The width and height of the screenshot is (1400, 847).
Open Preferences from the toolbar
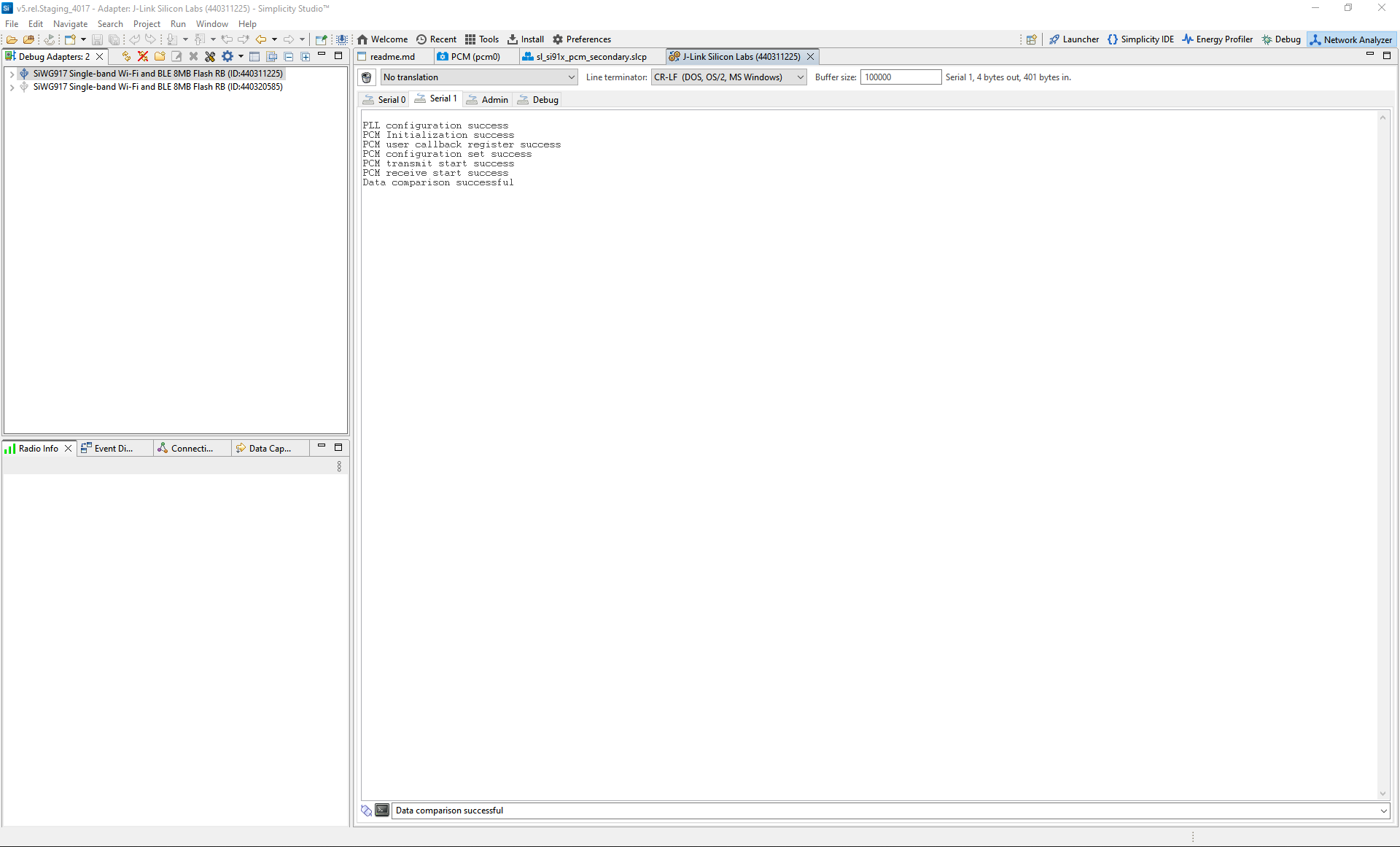(581, 39)
